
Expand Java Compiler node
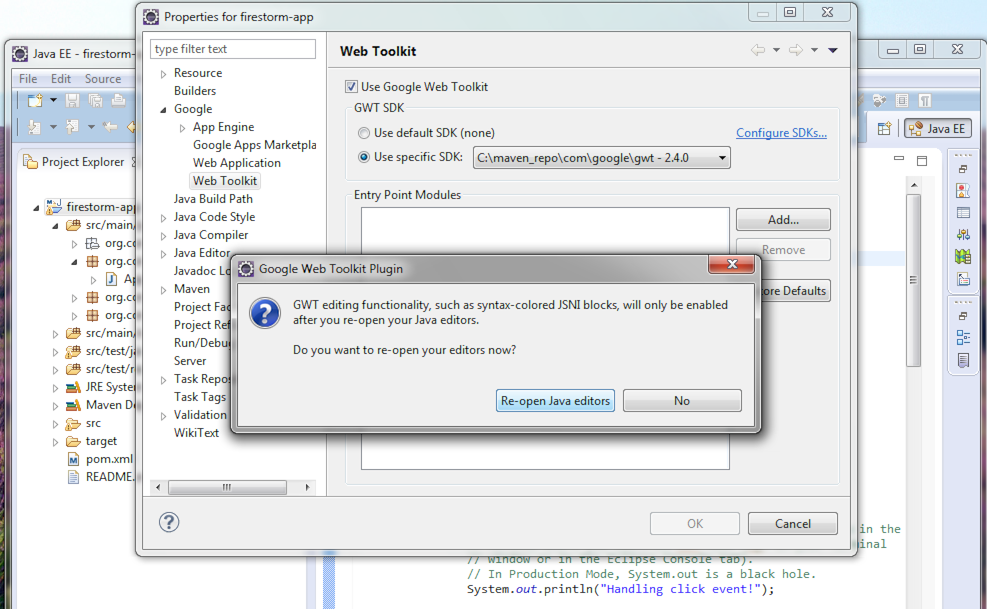point(163,236)
